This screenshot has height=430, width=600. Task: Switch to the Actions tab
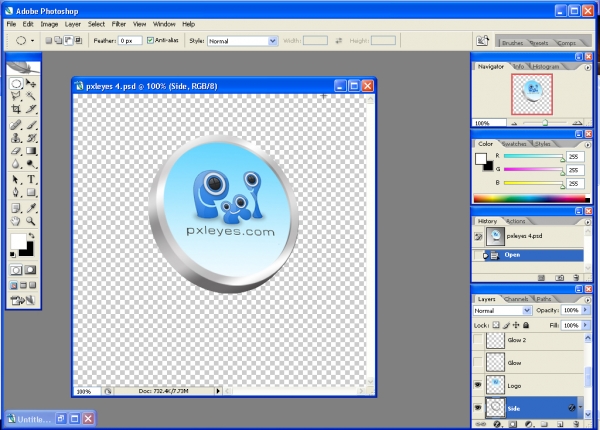[515, 221]
